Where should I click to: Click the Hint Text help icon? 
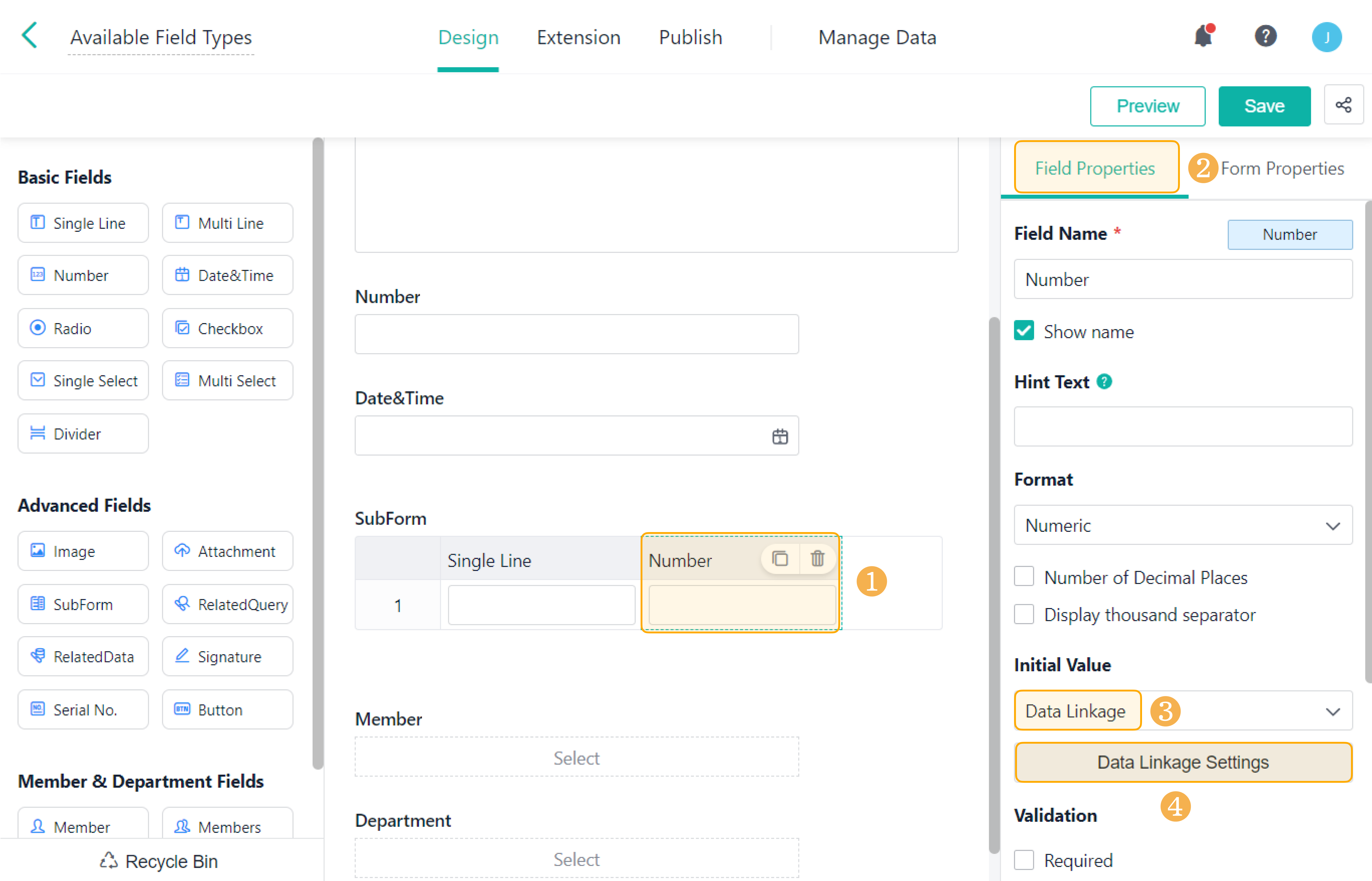tap(1104, 382)
